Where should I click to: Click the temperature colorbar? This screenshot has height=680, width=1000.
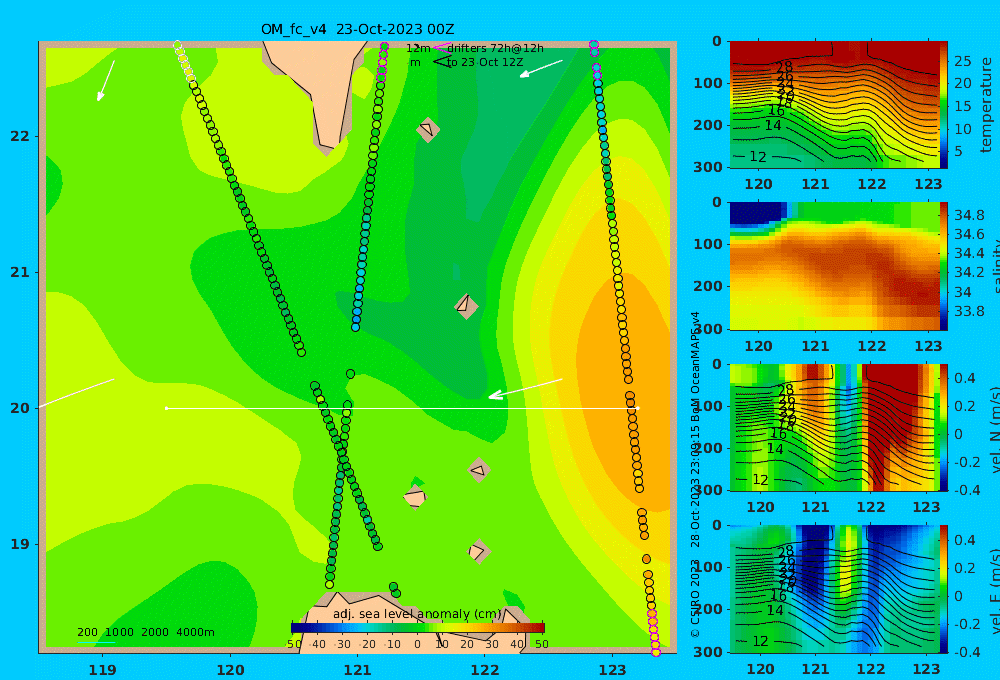pos(944,105)
